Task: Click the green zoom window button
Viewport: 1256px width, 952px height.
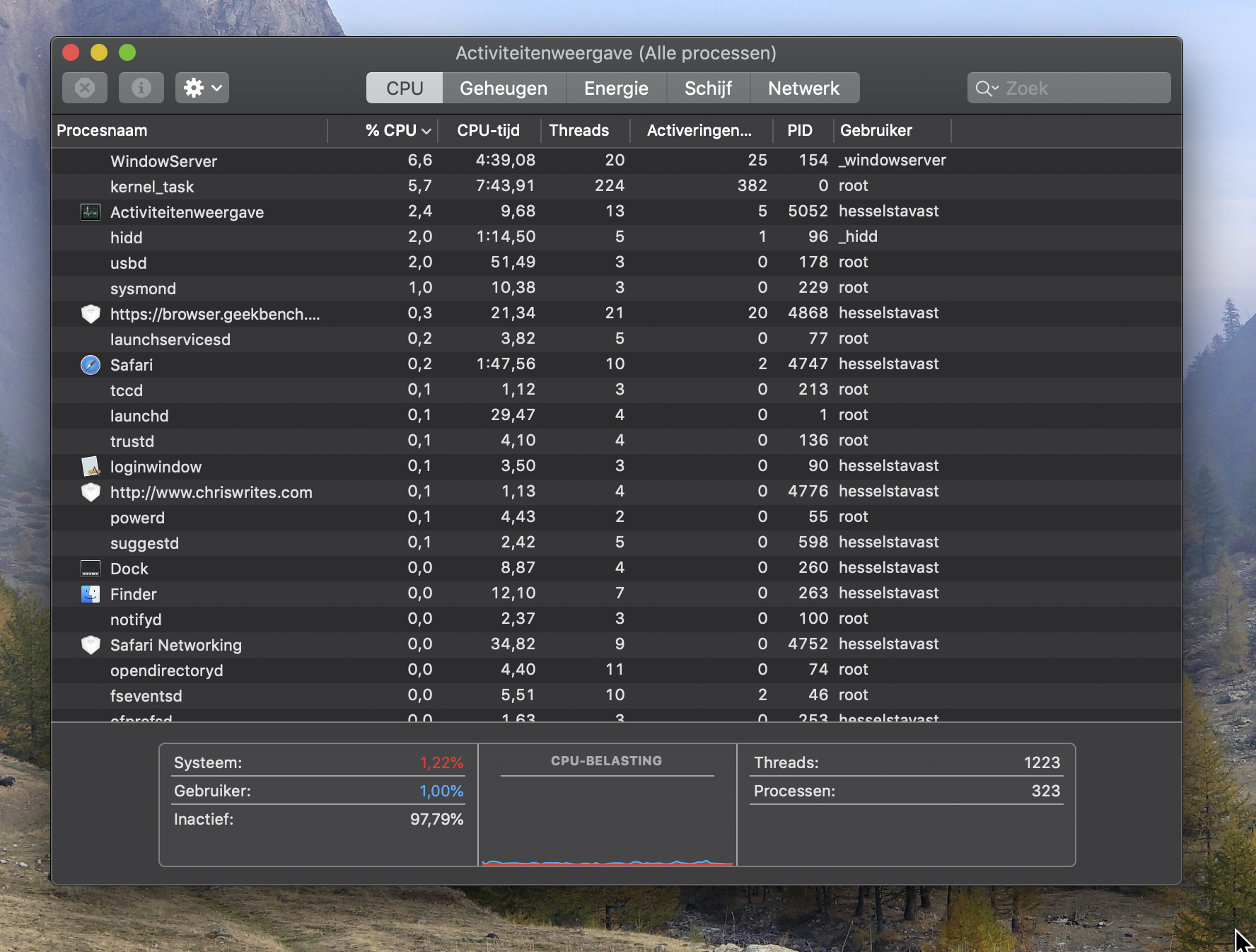Action: (127, 52)
